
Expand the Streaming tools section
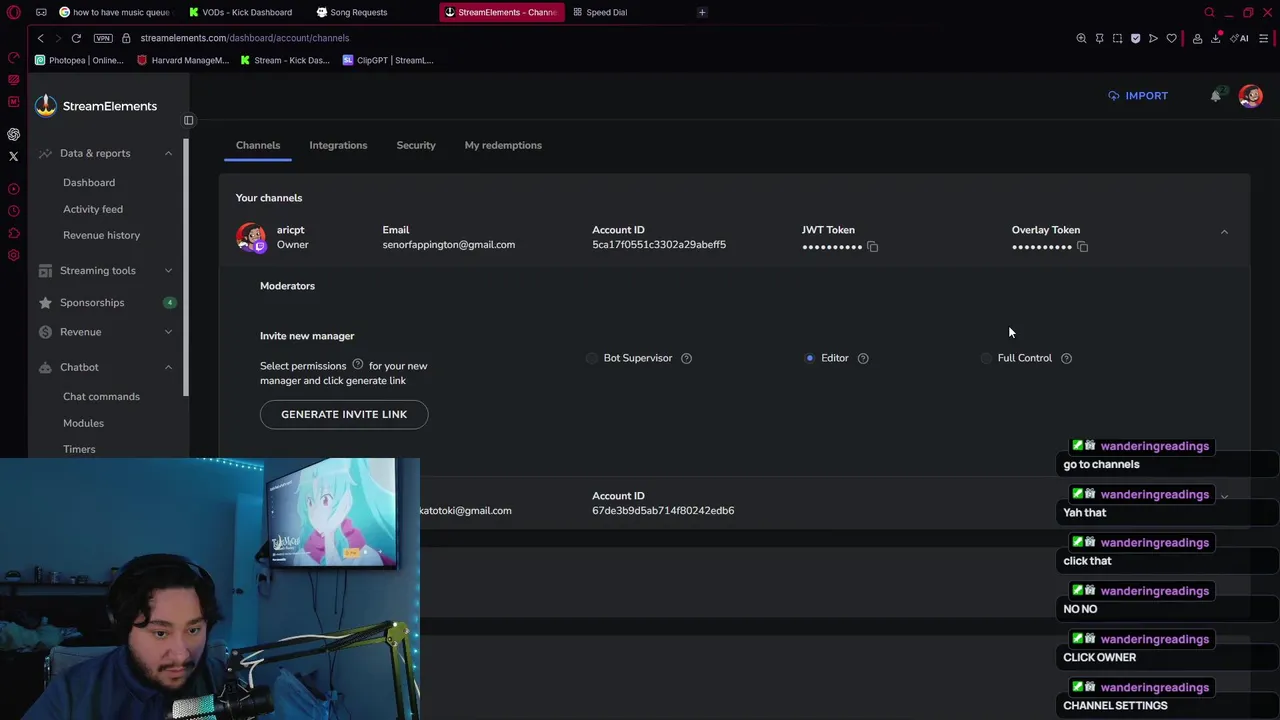click(x=168, y=270)
